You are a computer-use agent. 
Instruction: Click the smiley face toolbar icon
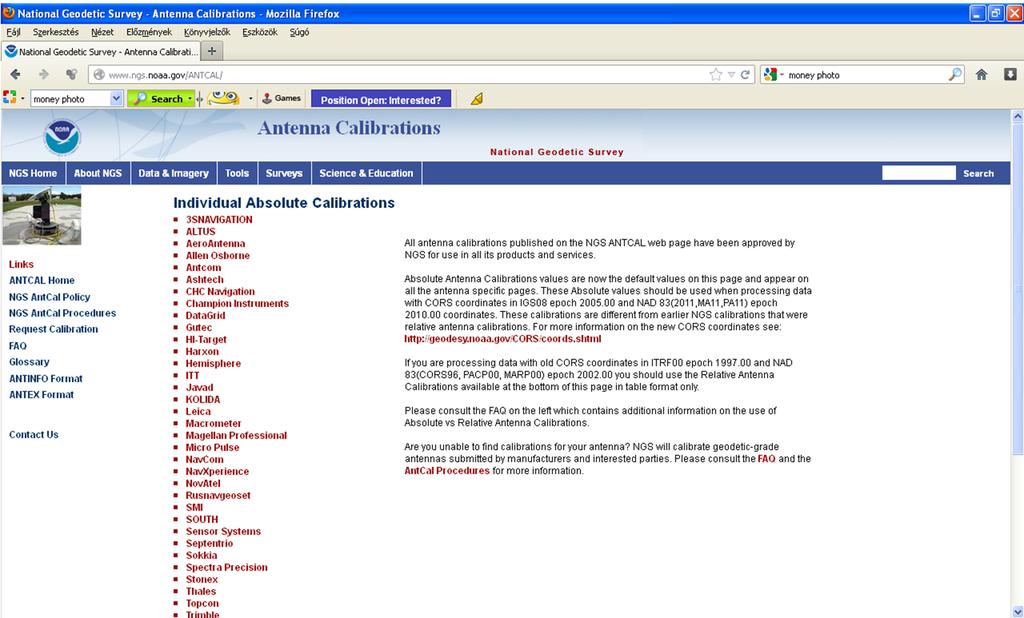pyautogui.click(x=223, y=99)
